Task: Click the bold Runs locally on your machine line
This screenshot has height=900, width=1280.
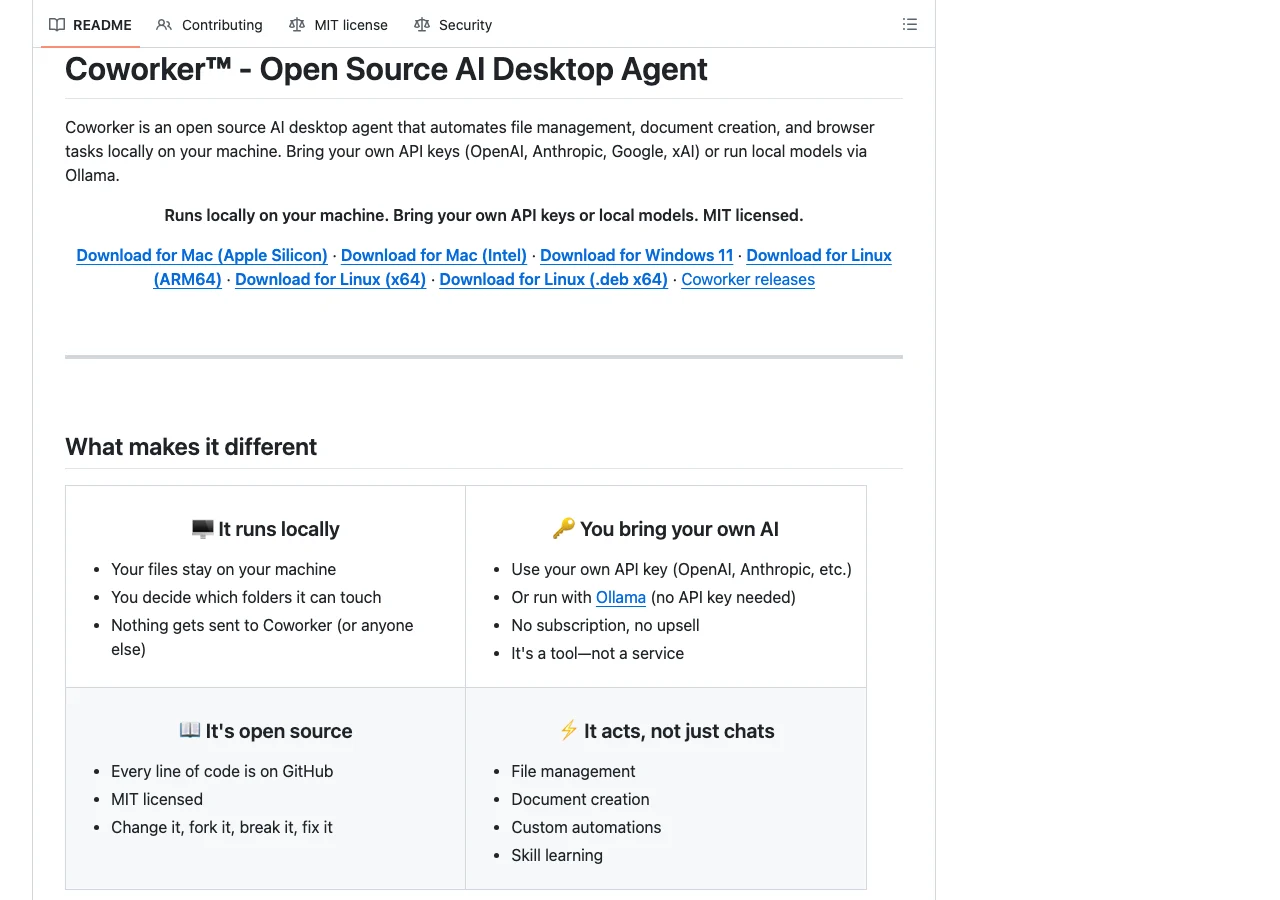Action: tap(484, 215)
